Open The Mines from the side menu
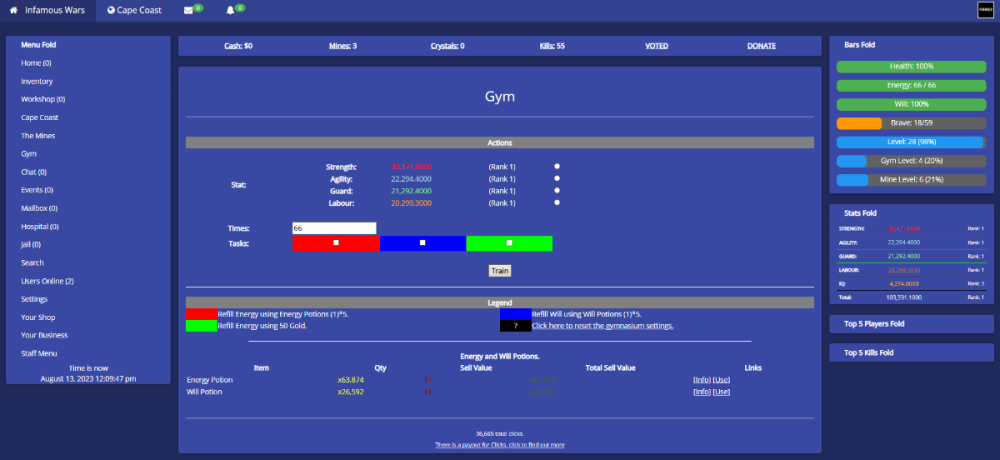The width and height of the screenshot is (1000, 460). pos(38,135)
